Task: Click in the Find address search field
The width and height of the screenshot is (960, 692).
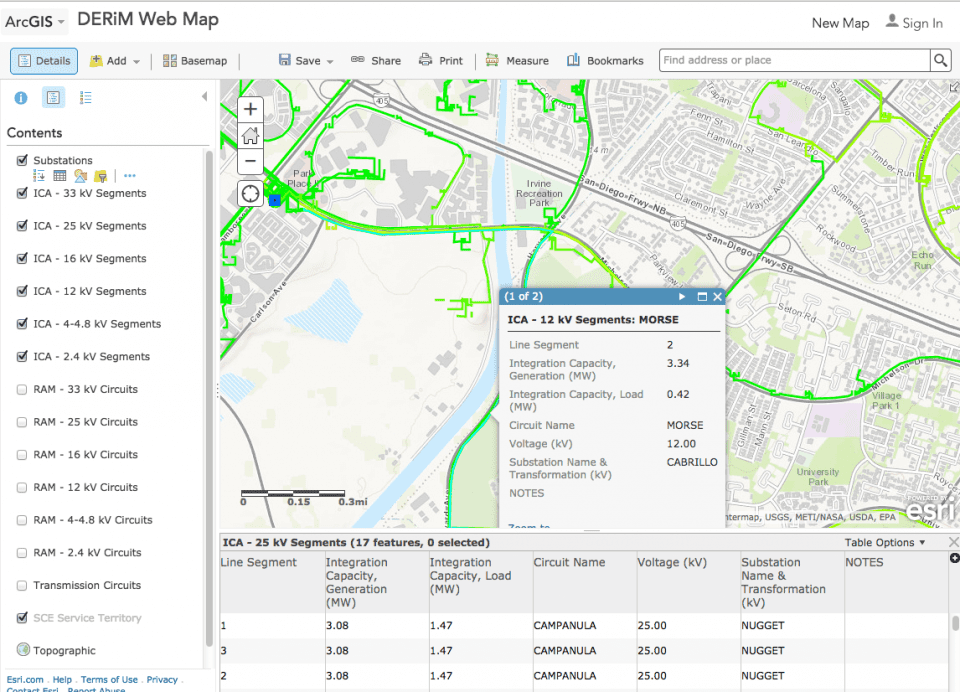Action: [x=793, y=61]
